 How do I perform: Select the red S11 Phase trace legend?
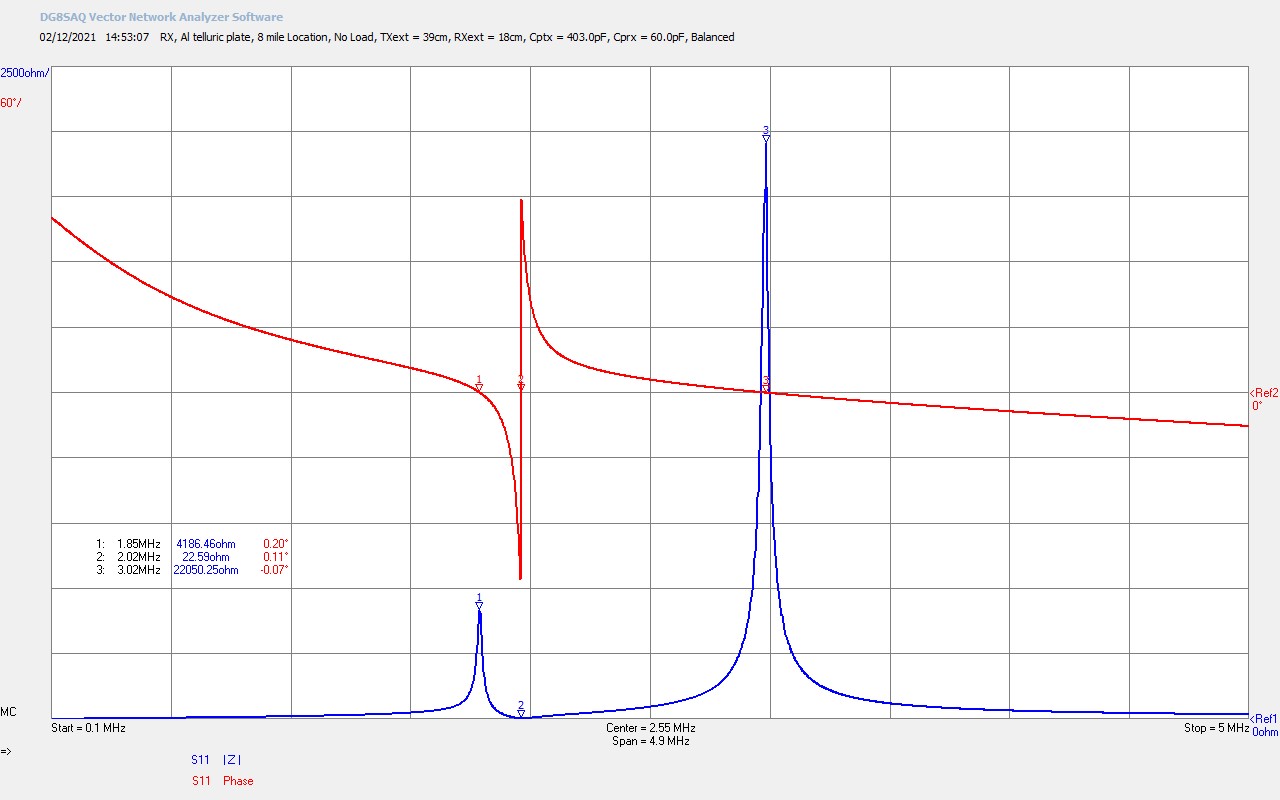click(222, 781)
